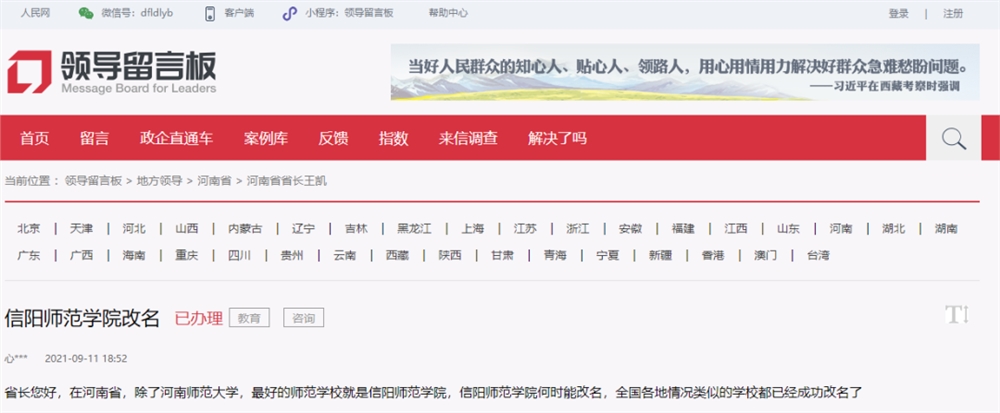
Task: Click 注册 to register
Action: pos(953,13)
